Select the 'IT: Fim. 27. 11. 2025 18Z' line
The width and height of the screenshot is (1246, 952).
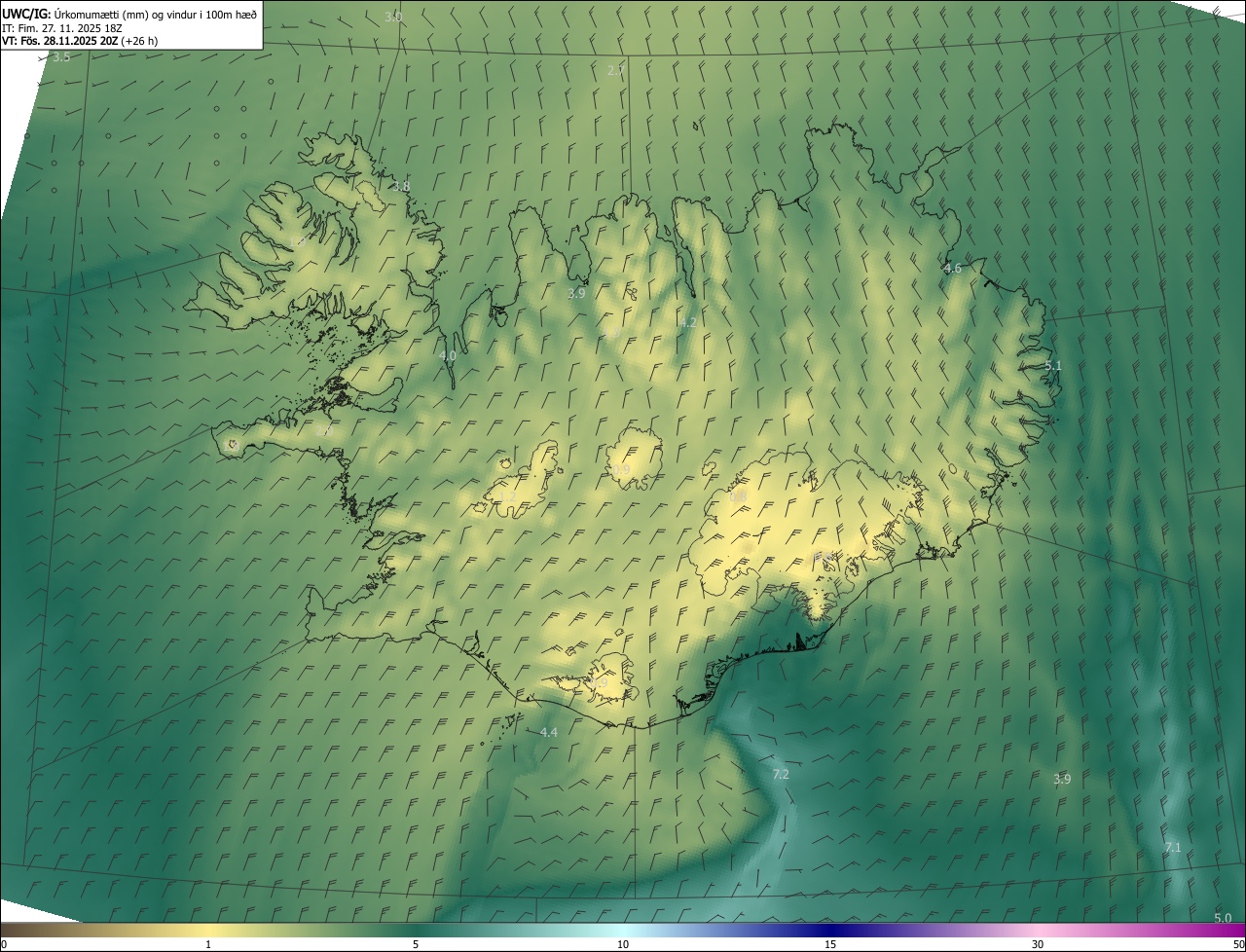[61, 28]
